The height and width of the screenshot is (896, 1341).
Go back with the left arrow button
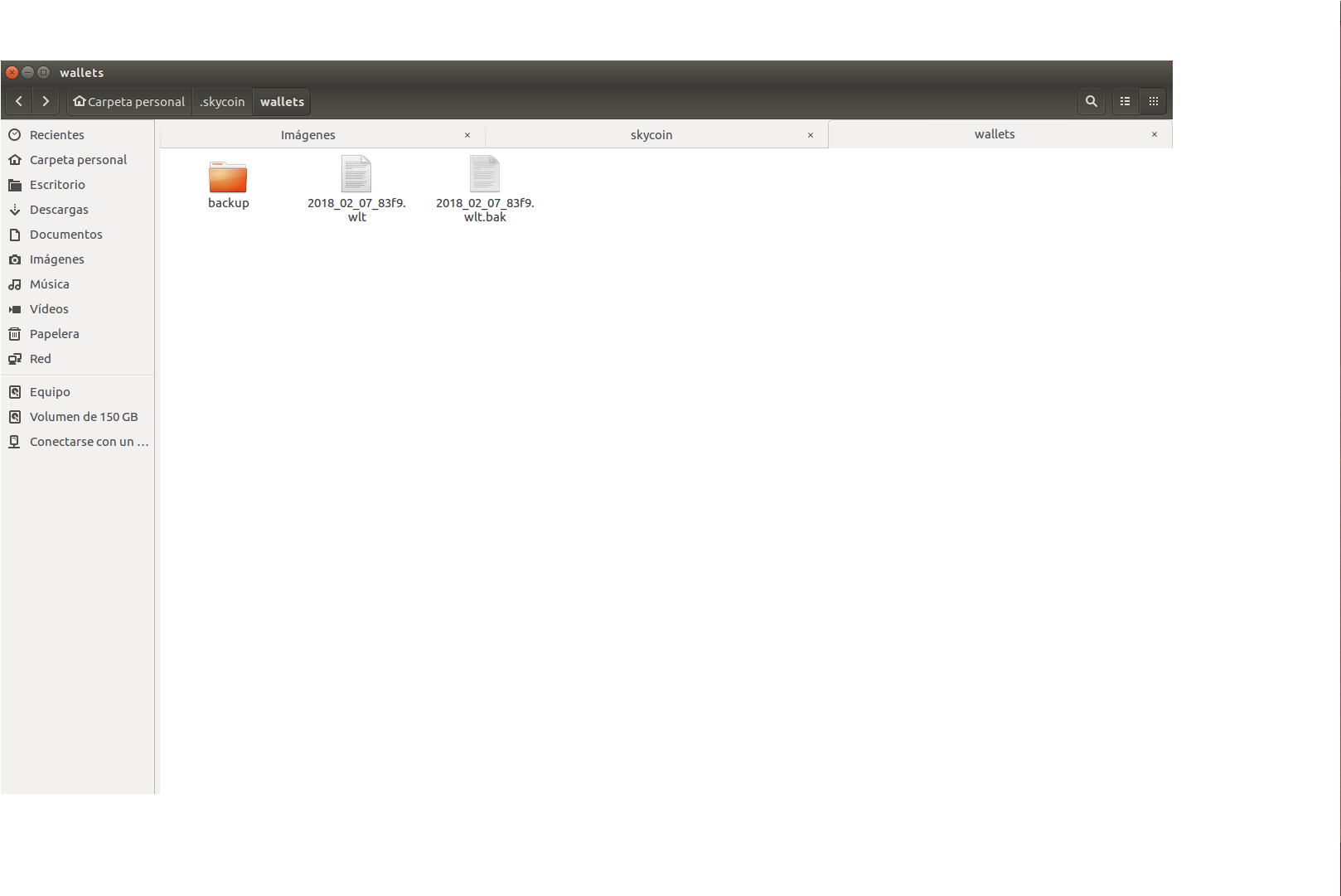[x=18, y=101]
